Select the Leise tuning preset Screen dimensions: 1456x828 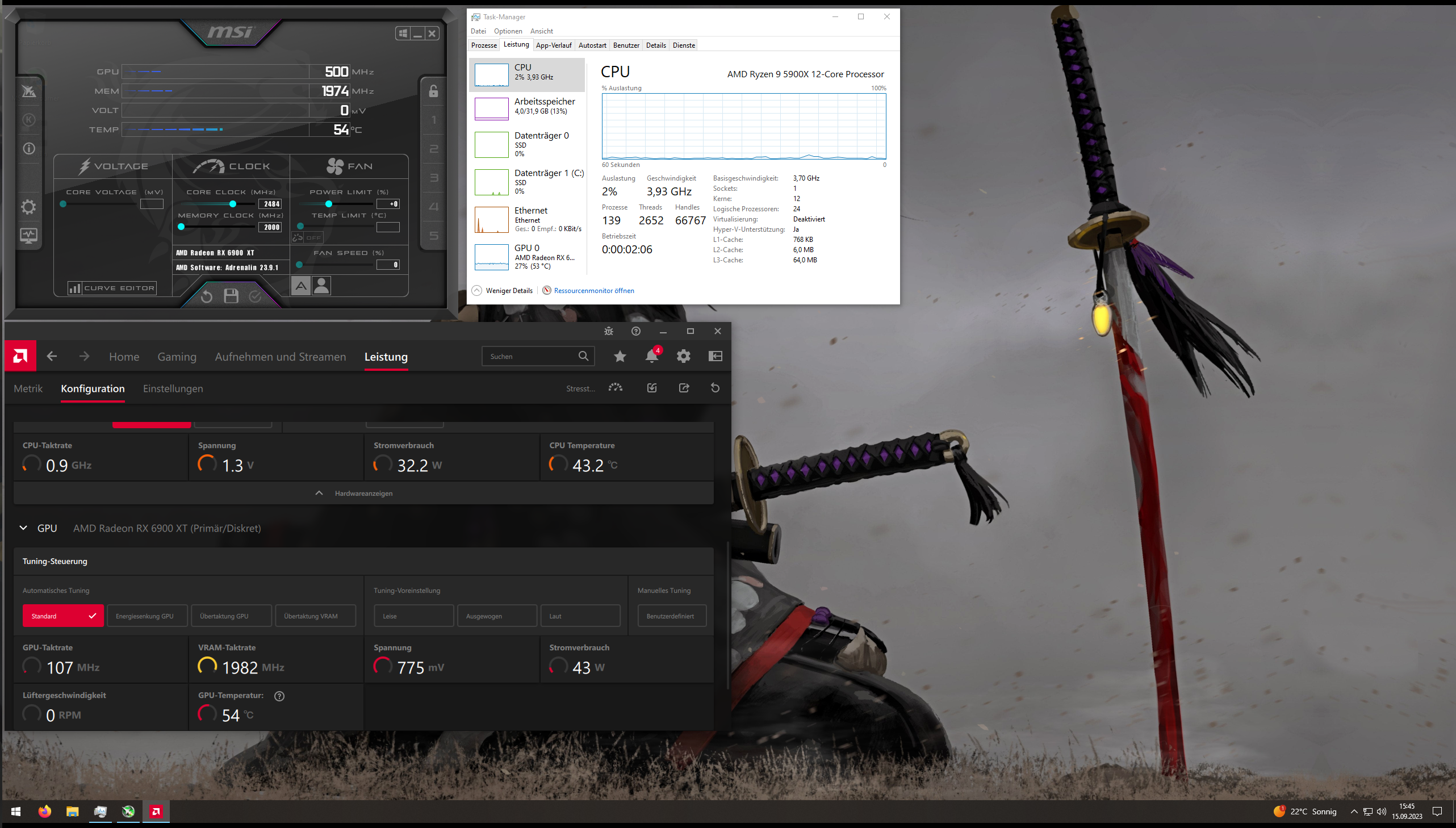(413, 616)
